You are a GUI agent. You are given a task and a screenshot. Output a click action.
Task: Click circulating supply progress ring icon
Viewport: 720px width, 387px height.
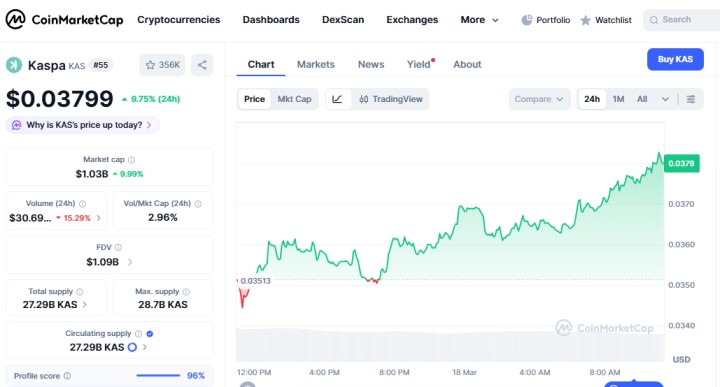[x=132, y=347]
